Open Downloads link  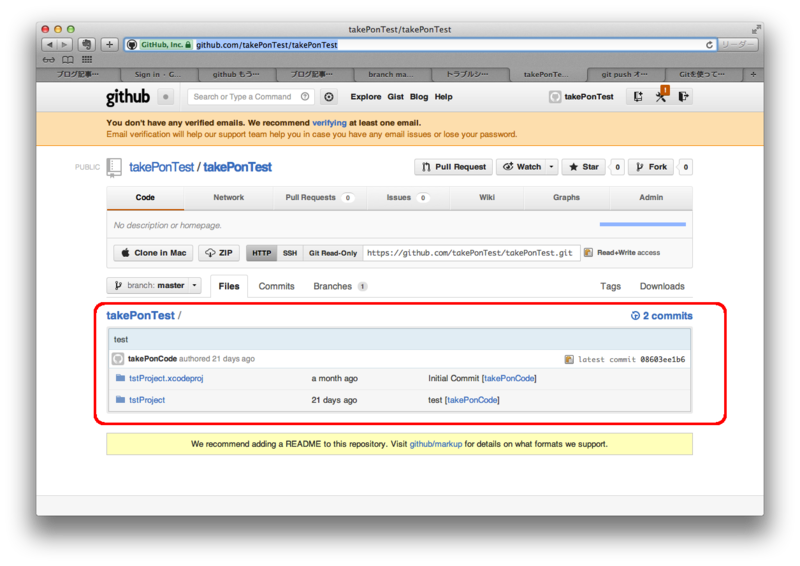(x=662, y=286)
